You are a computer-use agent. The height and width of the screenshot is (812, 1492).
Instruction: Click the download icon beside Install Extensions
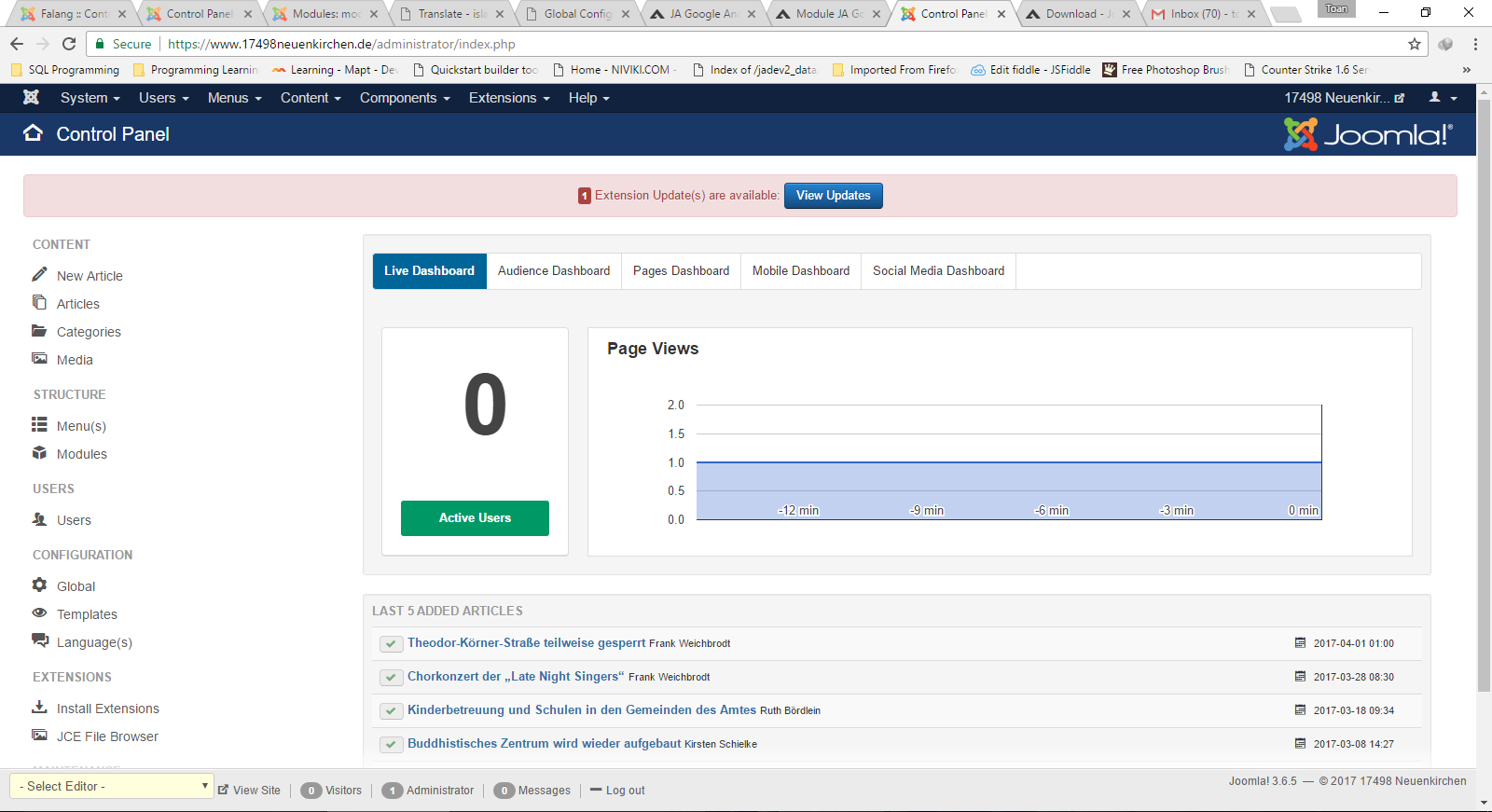39,707
